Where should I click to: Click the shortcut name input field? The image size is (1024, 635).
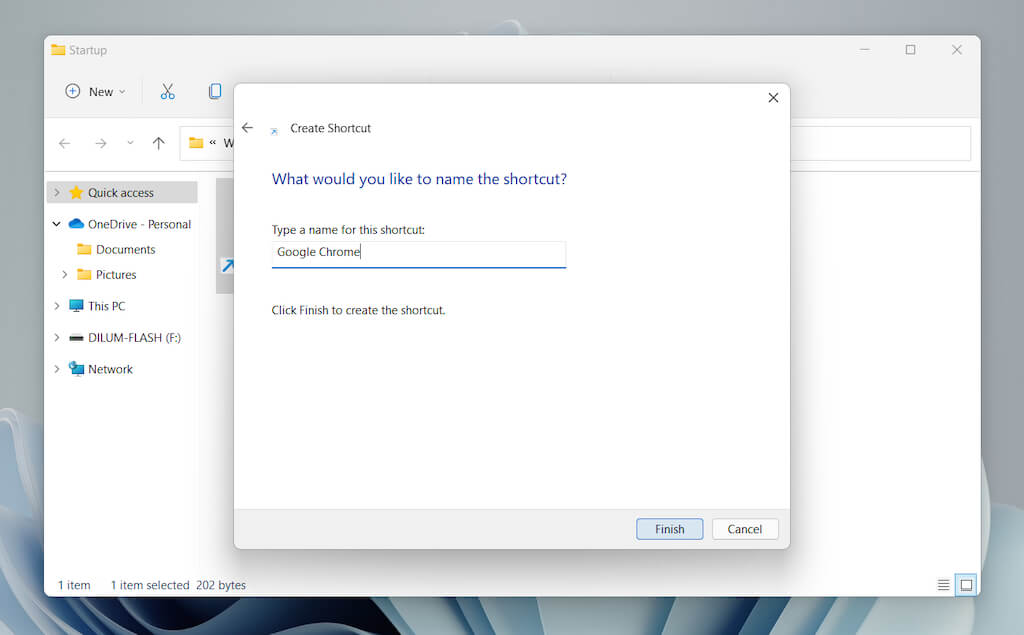419,254
